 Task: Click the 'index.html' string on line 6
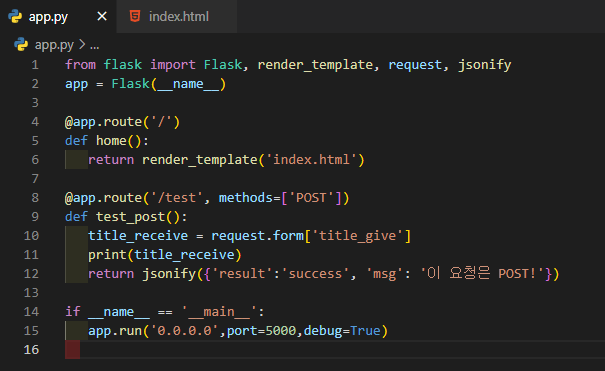[311, 160]
